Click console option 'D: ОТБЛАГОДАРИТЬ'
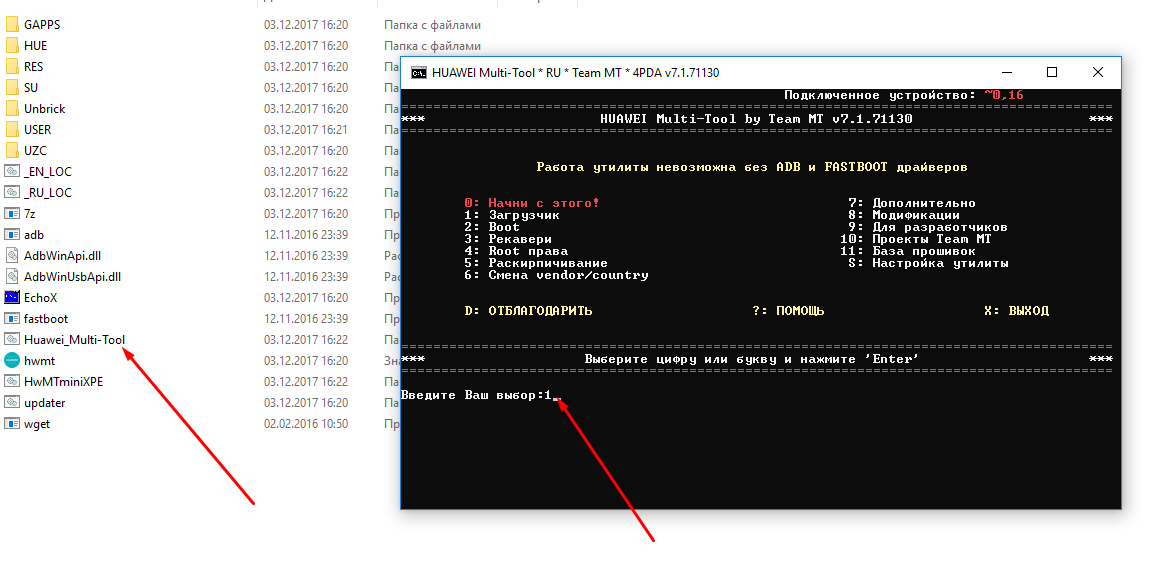 528,311
